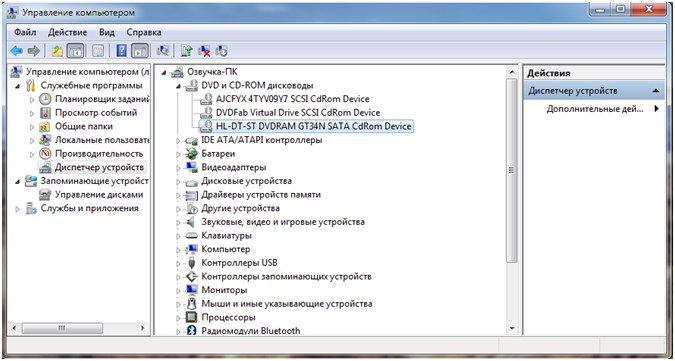The image size is (675, 361).
Task: Click the Планировщик заданий clock icon
Action: (45, 99)
